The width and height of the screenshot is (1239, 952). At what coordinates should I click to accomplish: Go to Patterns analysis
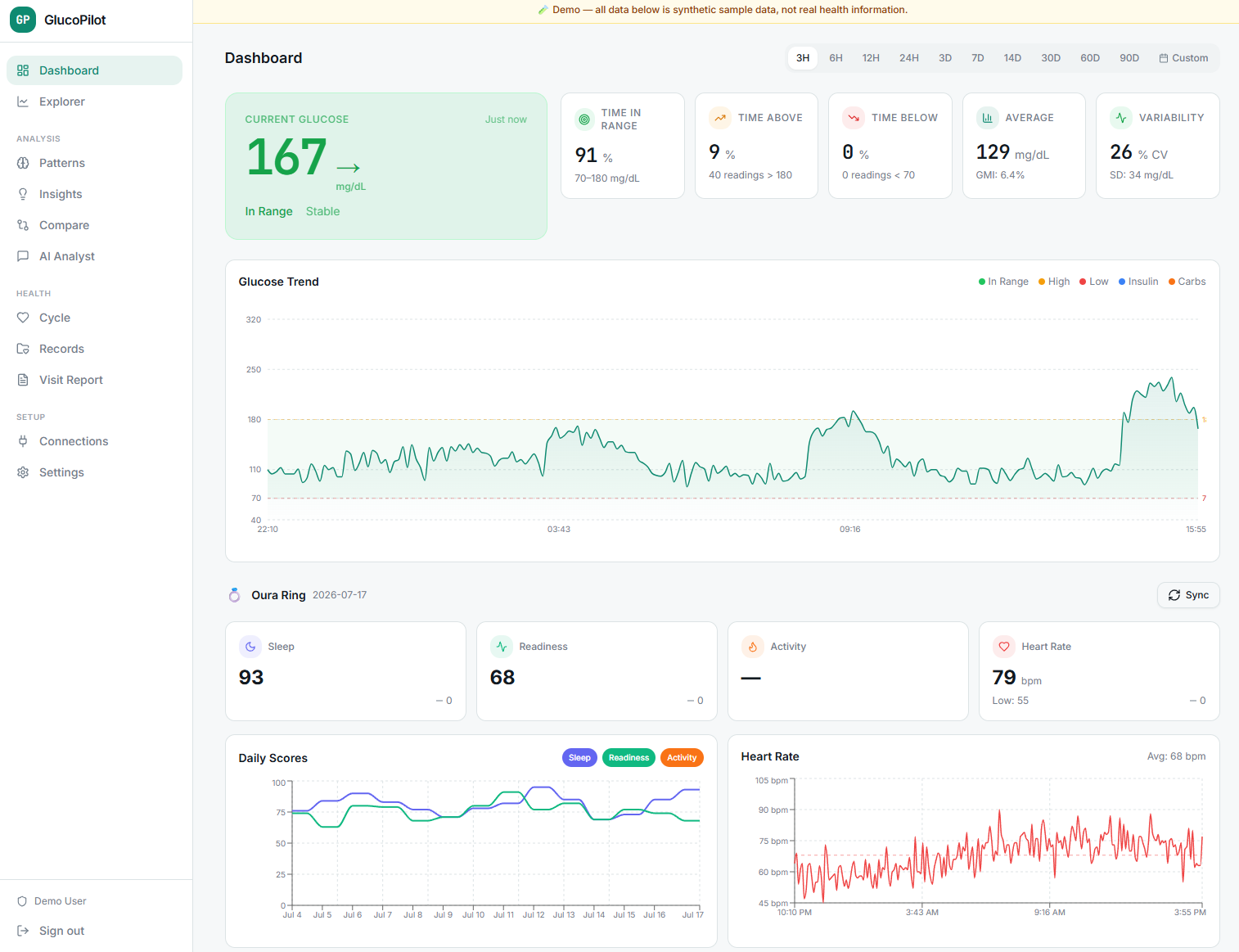tap(94, 163)
